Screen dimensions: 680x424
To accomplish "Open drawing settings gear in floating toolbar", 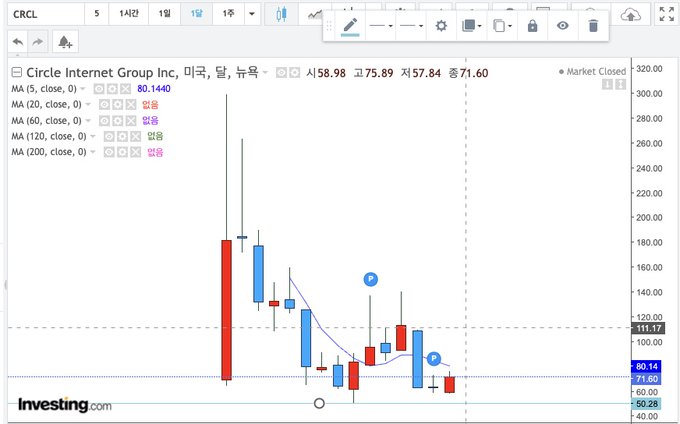I will [441, 26].
